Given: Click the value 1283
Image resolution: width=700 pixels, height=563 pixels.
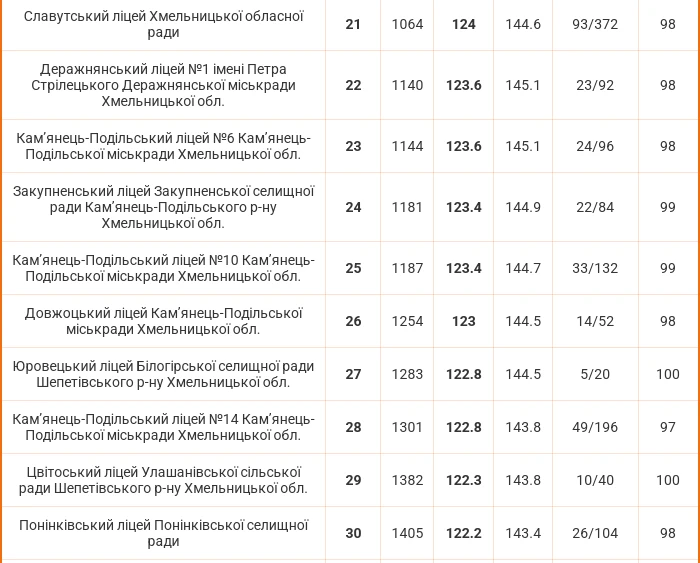Looking at the screenshot, I should (407, 374).
